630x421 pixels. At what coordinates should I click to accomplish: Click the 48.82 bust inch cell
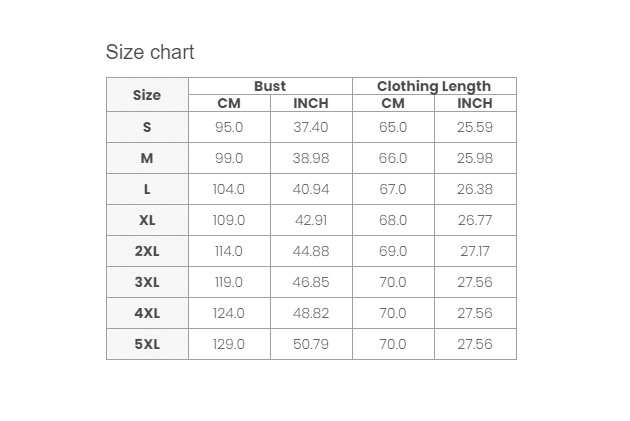pos(311,313)
